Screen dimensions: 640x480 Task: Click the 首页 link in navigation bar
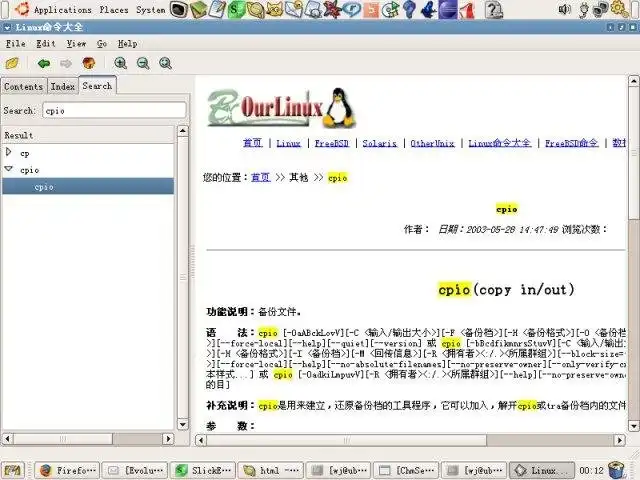click(x=253, y=143)
